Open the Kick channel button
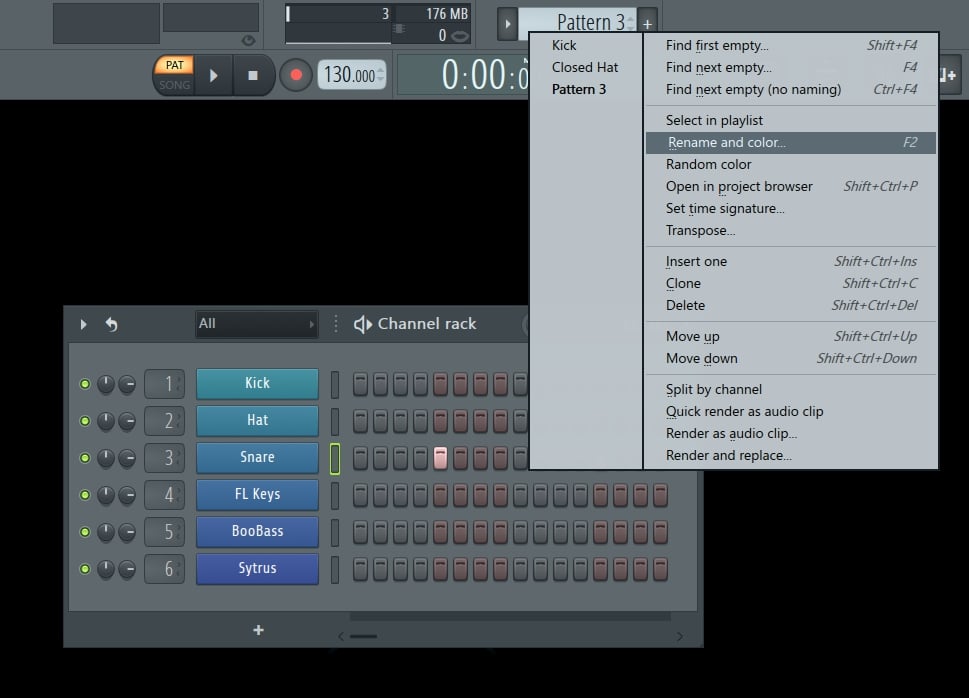969x698 pixels. point(257,383)
